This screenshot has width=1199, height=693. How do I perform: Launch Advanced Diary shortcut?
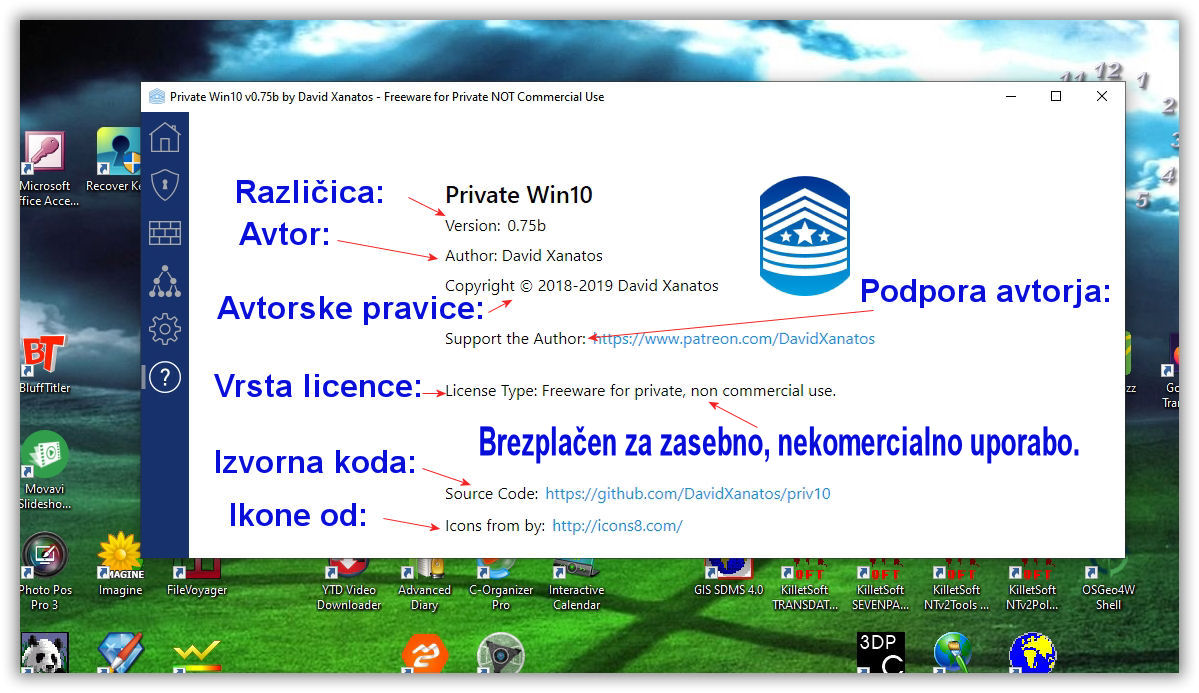coord(424,585)
